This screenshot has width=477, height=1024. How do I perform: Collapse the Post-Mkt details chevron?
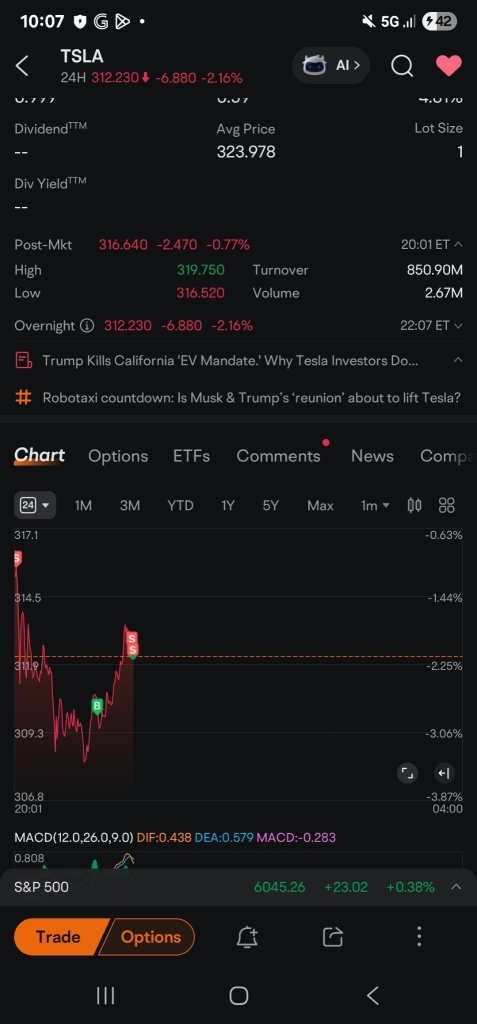click(458, 244)
